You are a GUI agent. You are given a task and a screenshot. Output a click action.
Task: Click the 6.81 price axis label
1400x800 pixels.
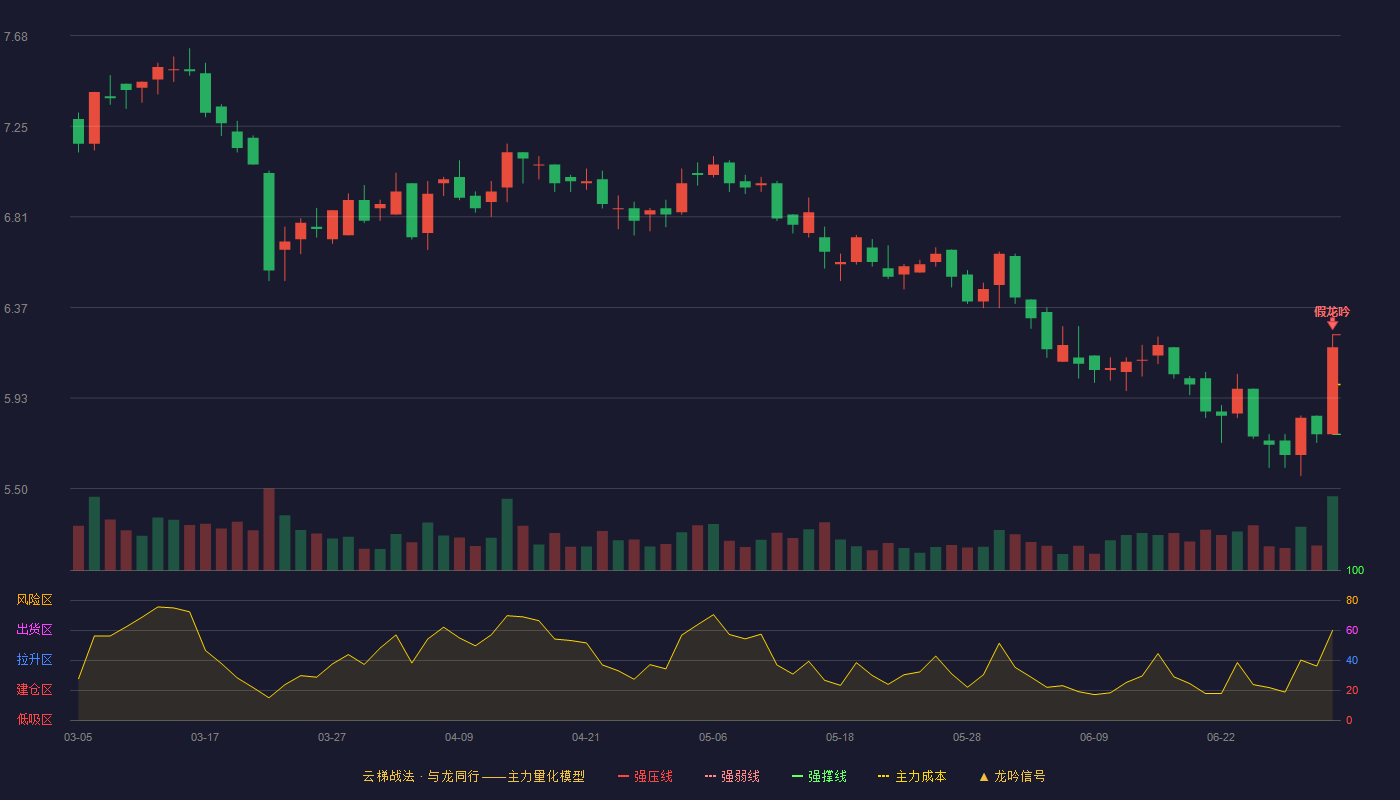coord(16,218)
